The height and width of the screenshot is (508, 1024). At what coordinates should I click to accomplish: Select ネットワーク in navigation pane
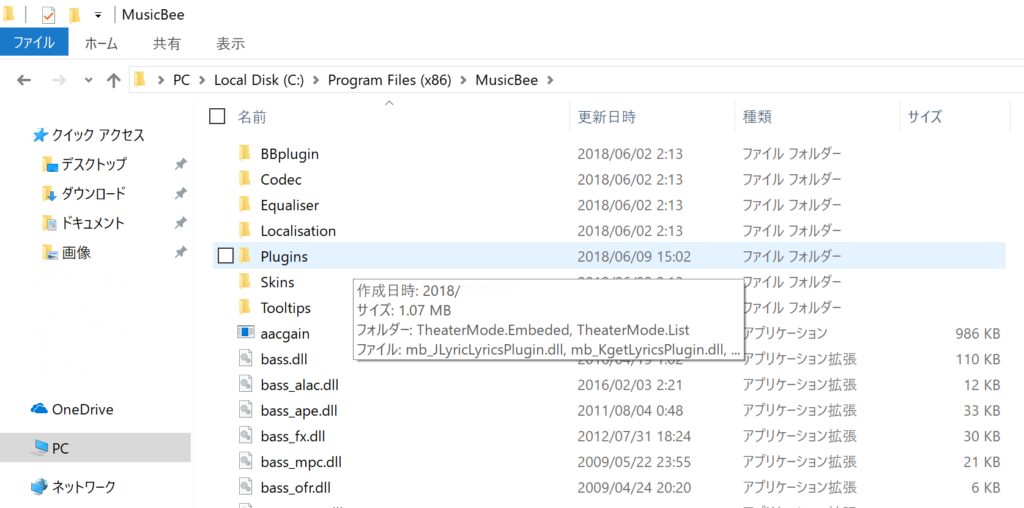click(84, 486)
